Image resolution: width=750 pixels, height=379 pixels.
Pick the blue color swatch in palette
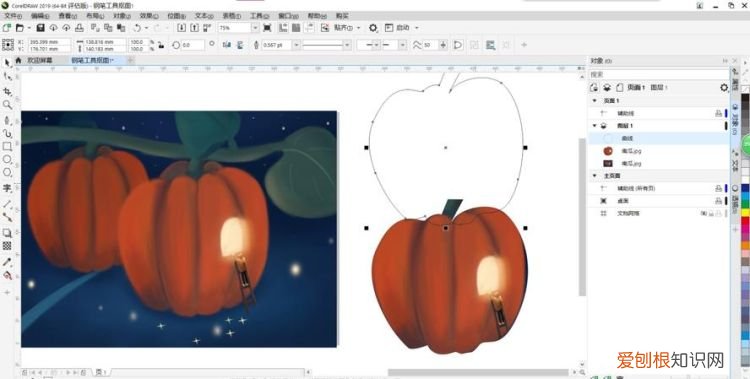(745, 188)
